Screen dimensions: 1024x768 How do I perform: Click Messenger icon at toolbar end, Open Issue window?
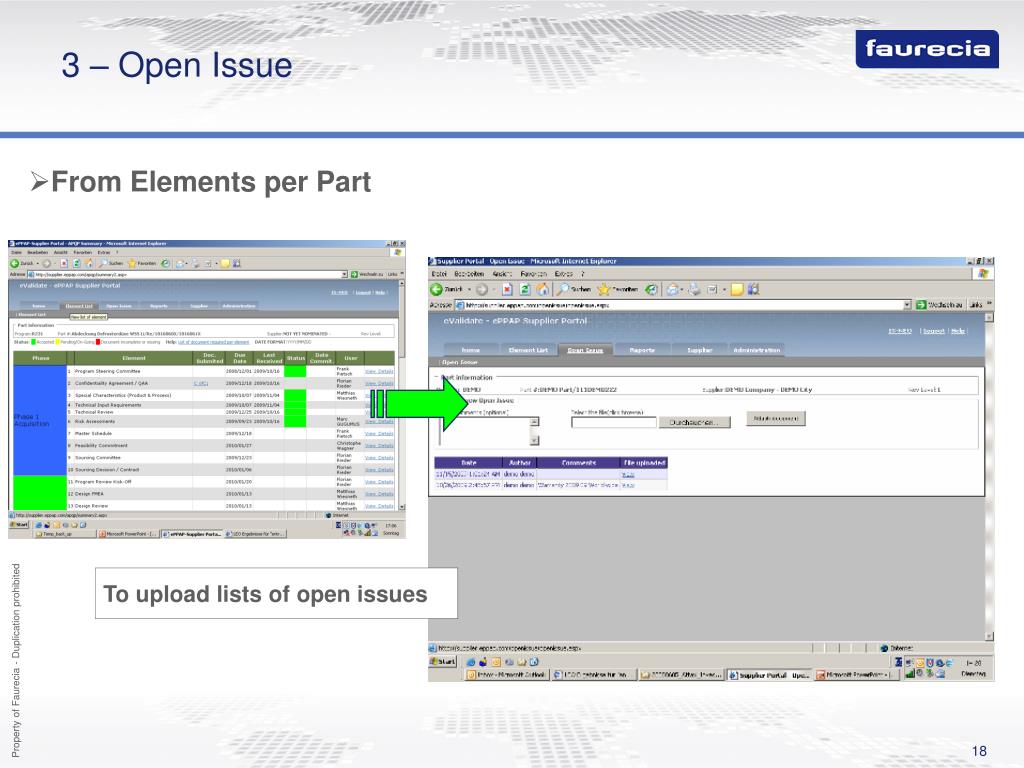click(754, 289)
